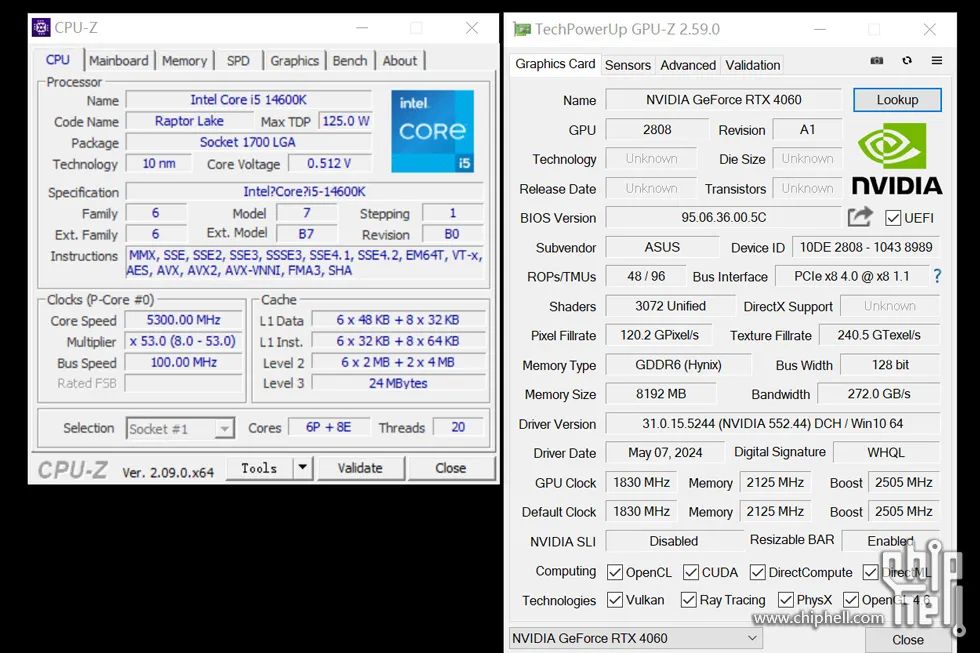Click the Lookup button
980x653 pixels.
tap(898, 100)
